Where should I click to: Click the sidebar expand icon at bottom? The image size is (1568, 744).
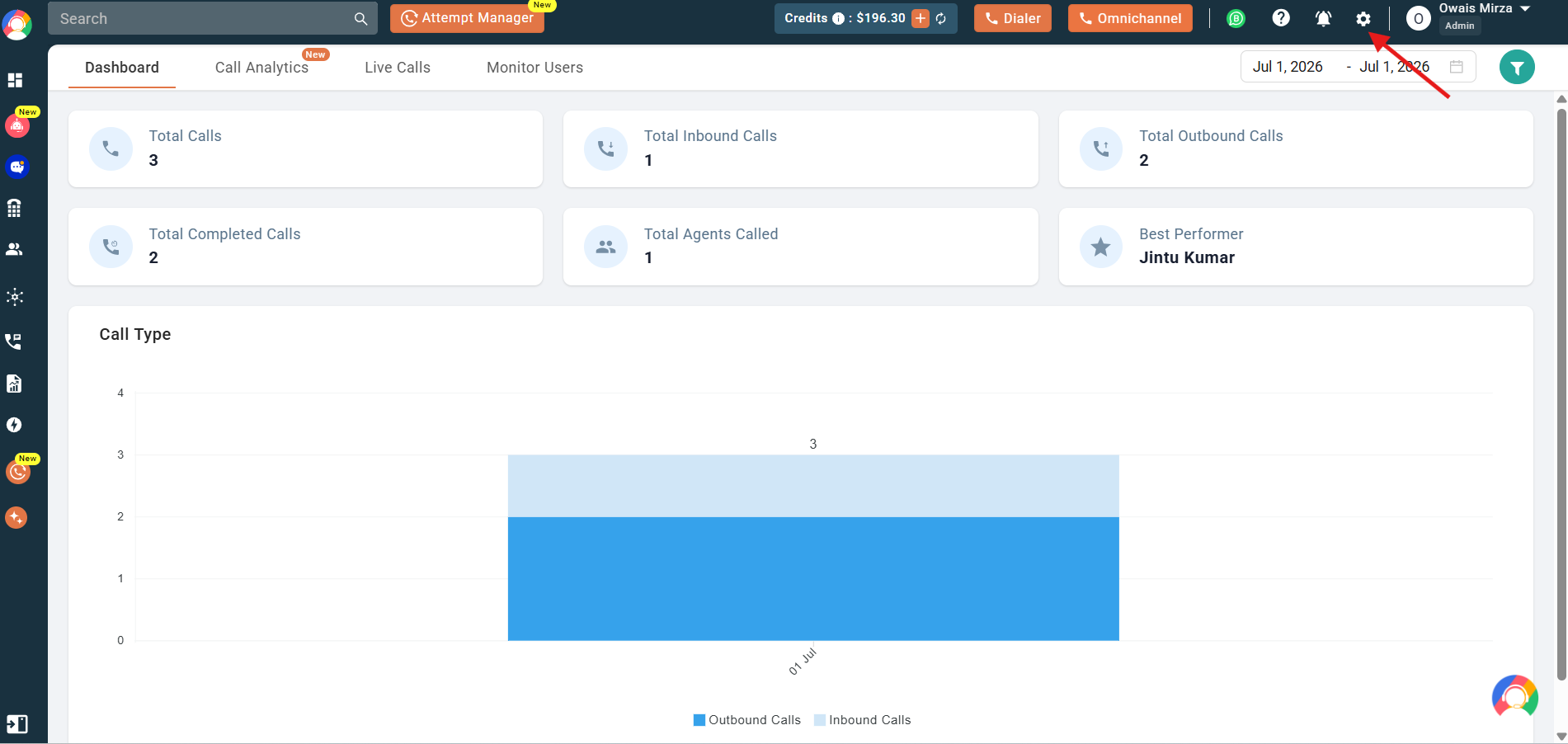point(16,724)
